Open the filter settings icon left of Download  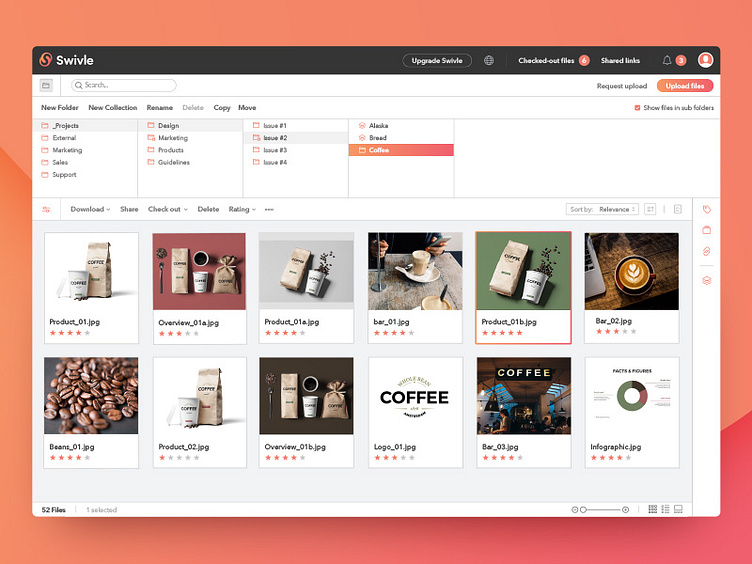tap(46, 210)
